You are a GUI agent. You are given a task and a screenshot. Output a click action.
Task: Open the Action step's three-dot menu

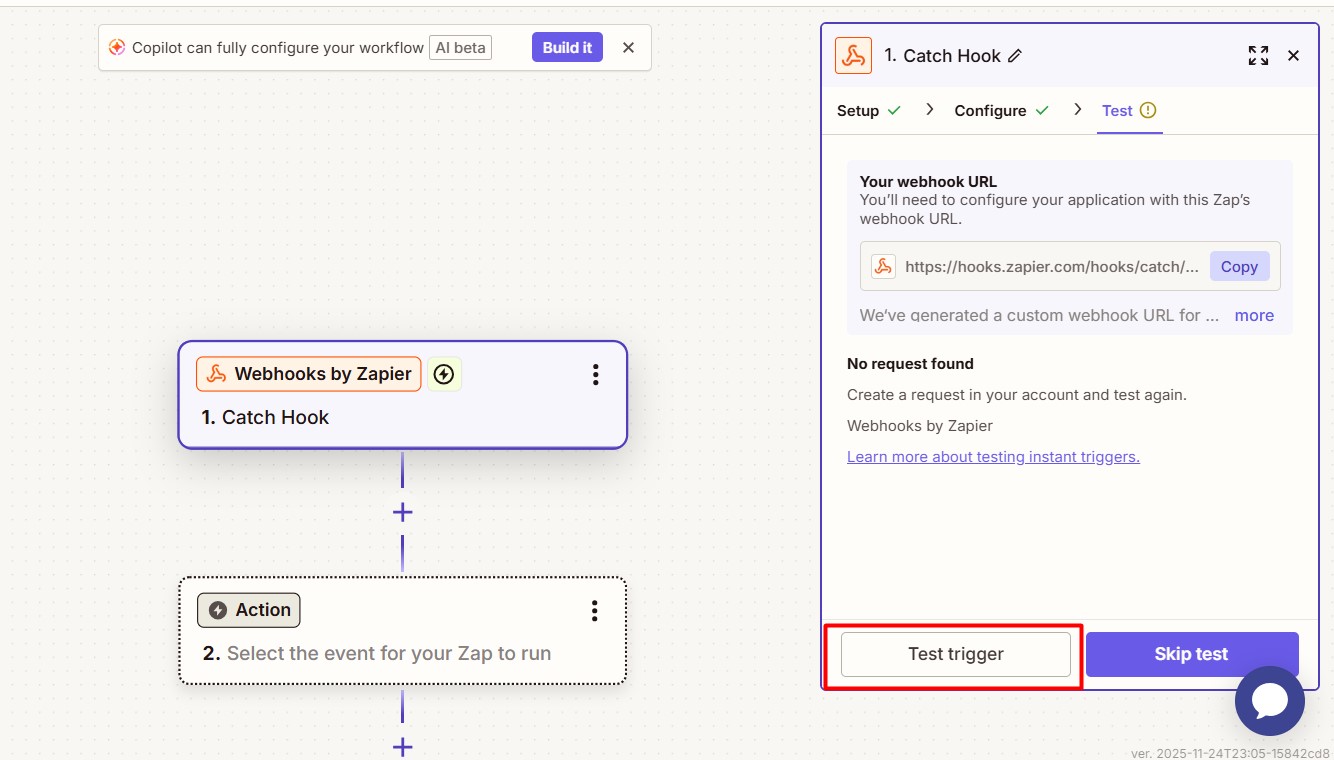point(594,611)
